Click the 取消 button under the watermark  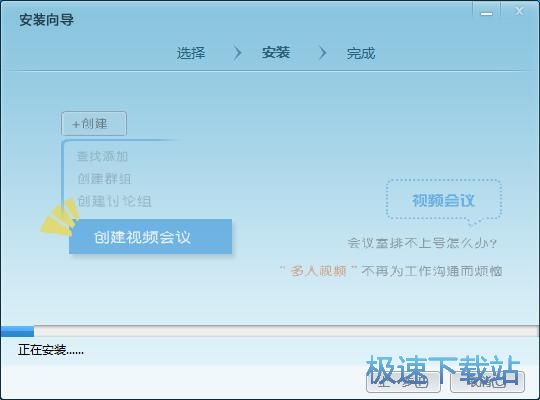click(488, 382)
